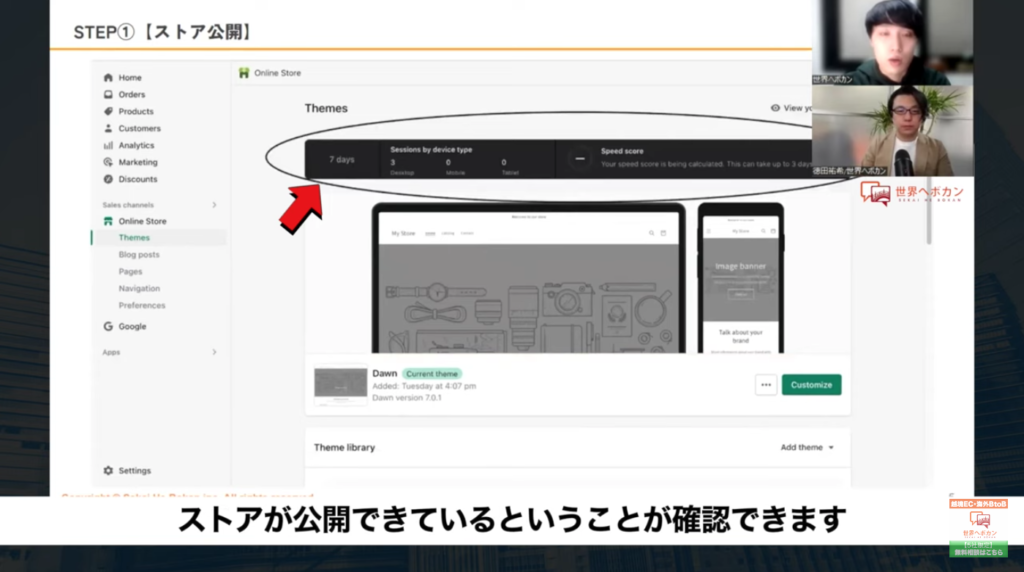Open Navigation under Online Store
This screenshot has height=572, width=1024.
pyautogui.click(x=139, y=289)
